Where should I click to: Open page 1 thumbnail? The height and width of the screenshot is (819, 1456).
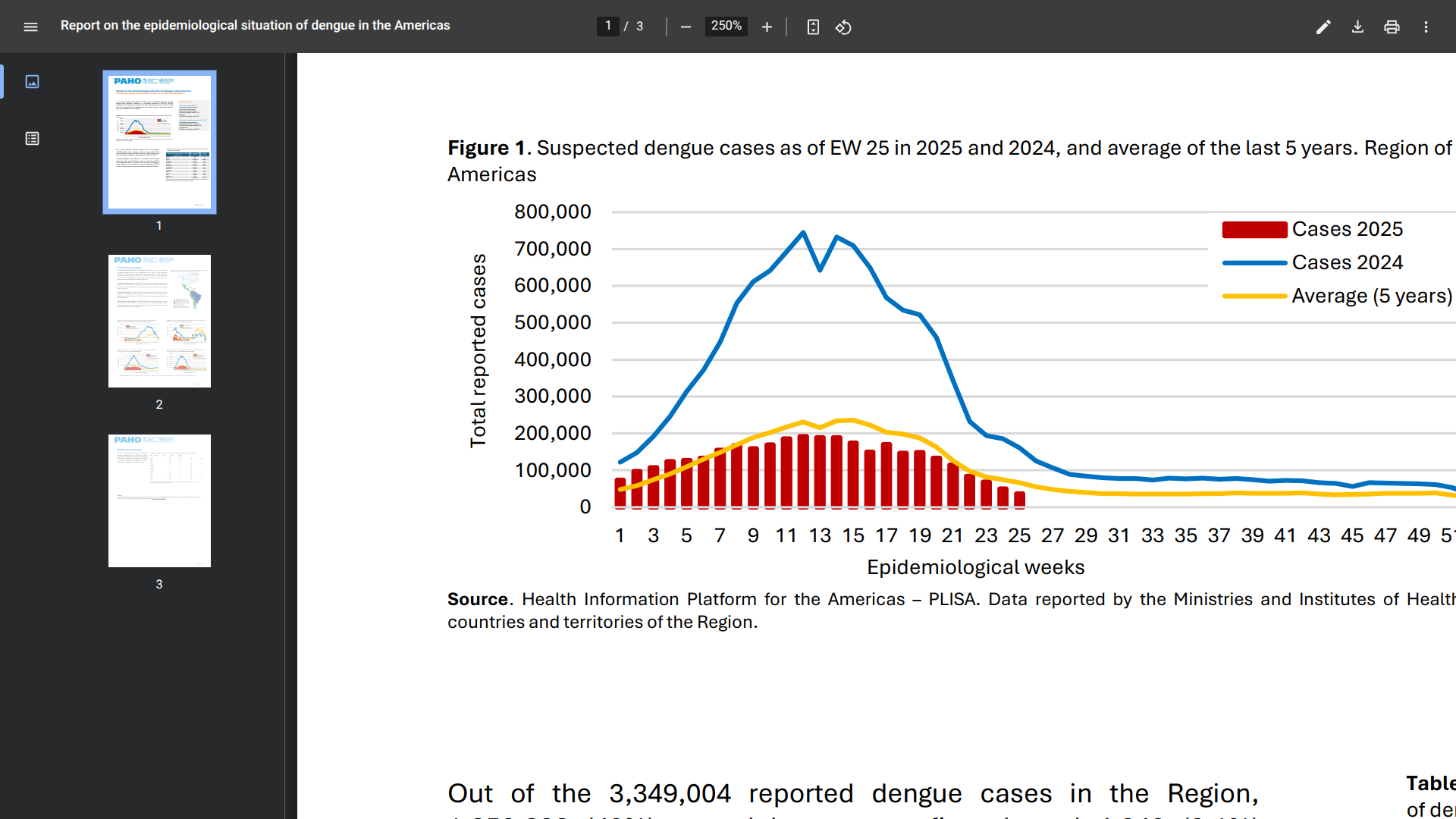(159, 142)
